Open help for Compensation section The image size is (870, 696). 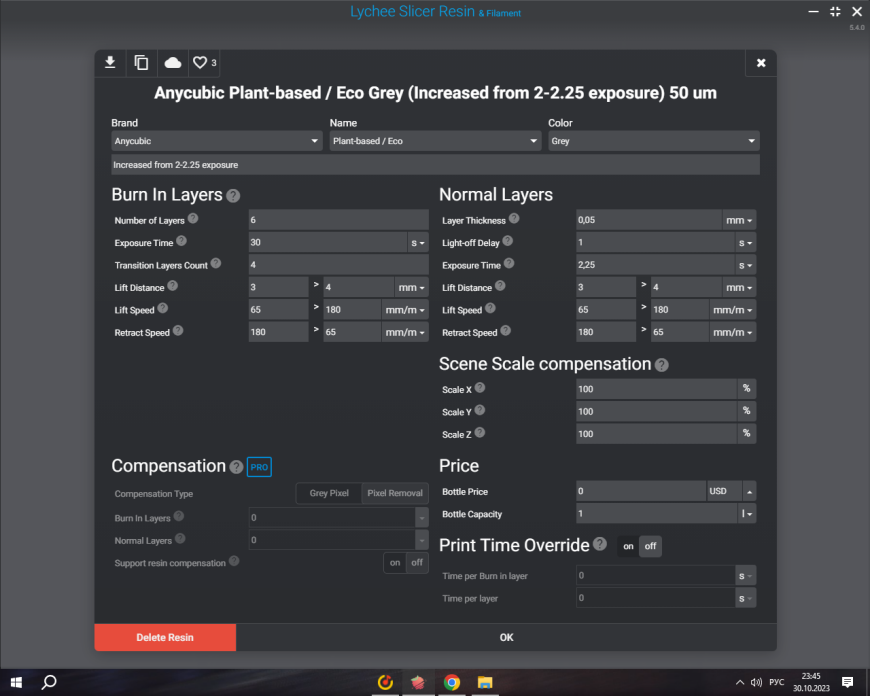(x=236, y=467)
